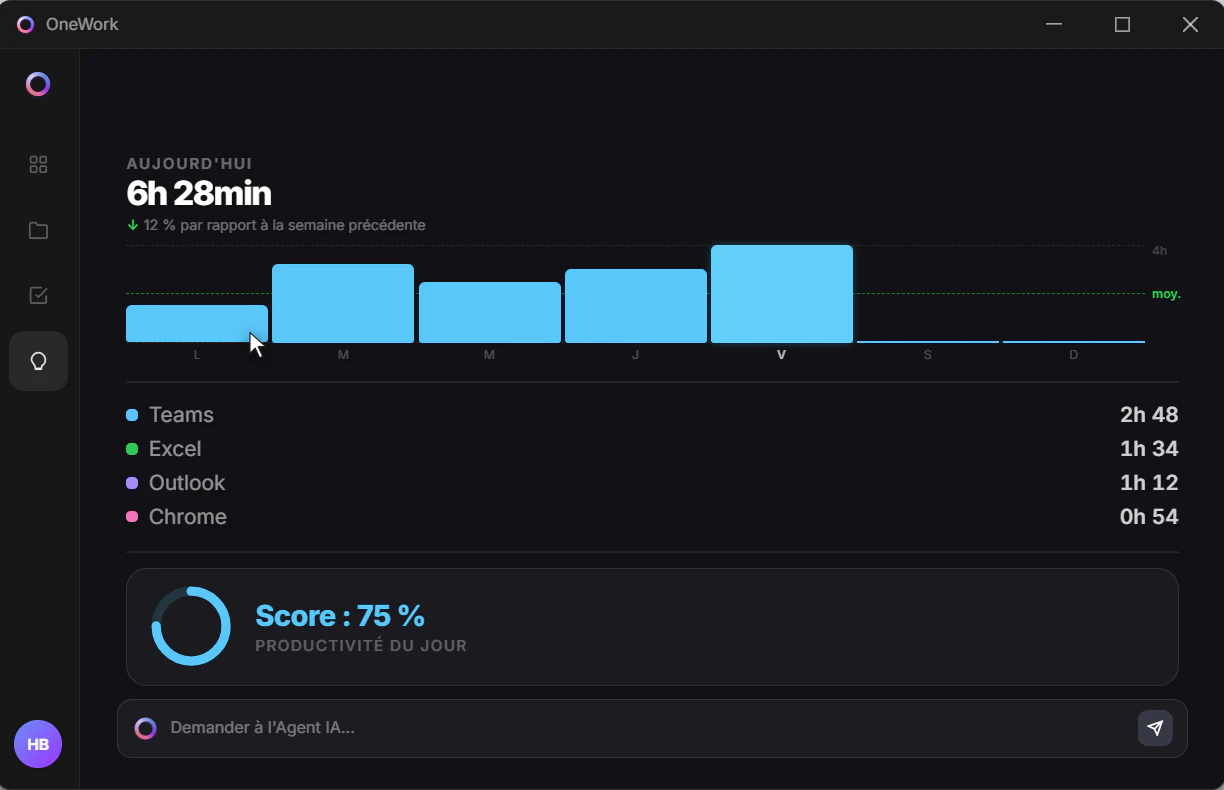Click the productivity score progress ring

coord(191,626)
